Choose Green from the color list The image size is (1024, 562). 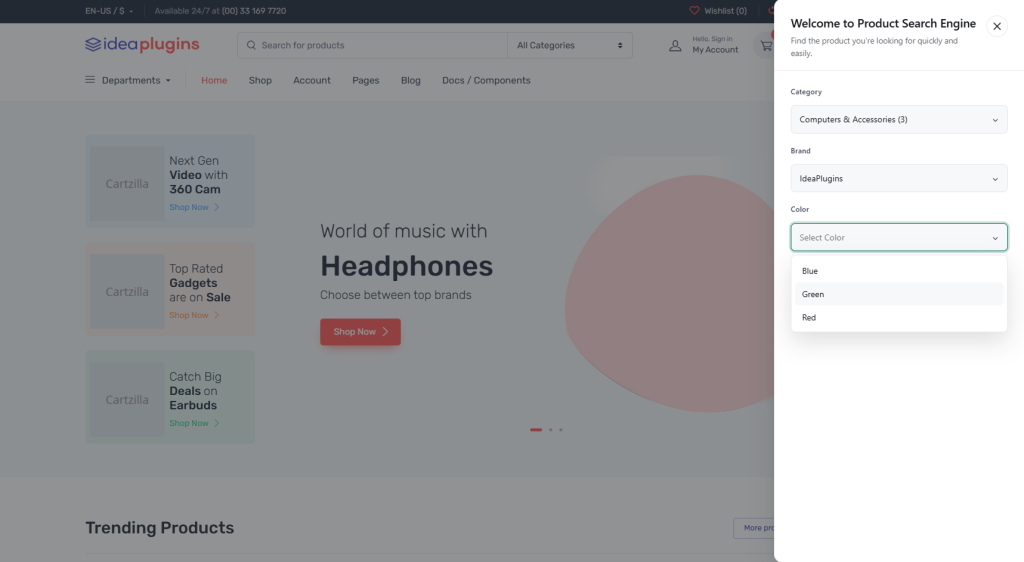[x=899, y=294]
